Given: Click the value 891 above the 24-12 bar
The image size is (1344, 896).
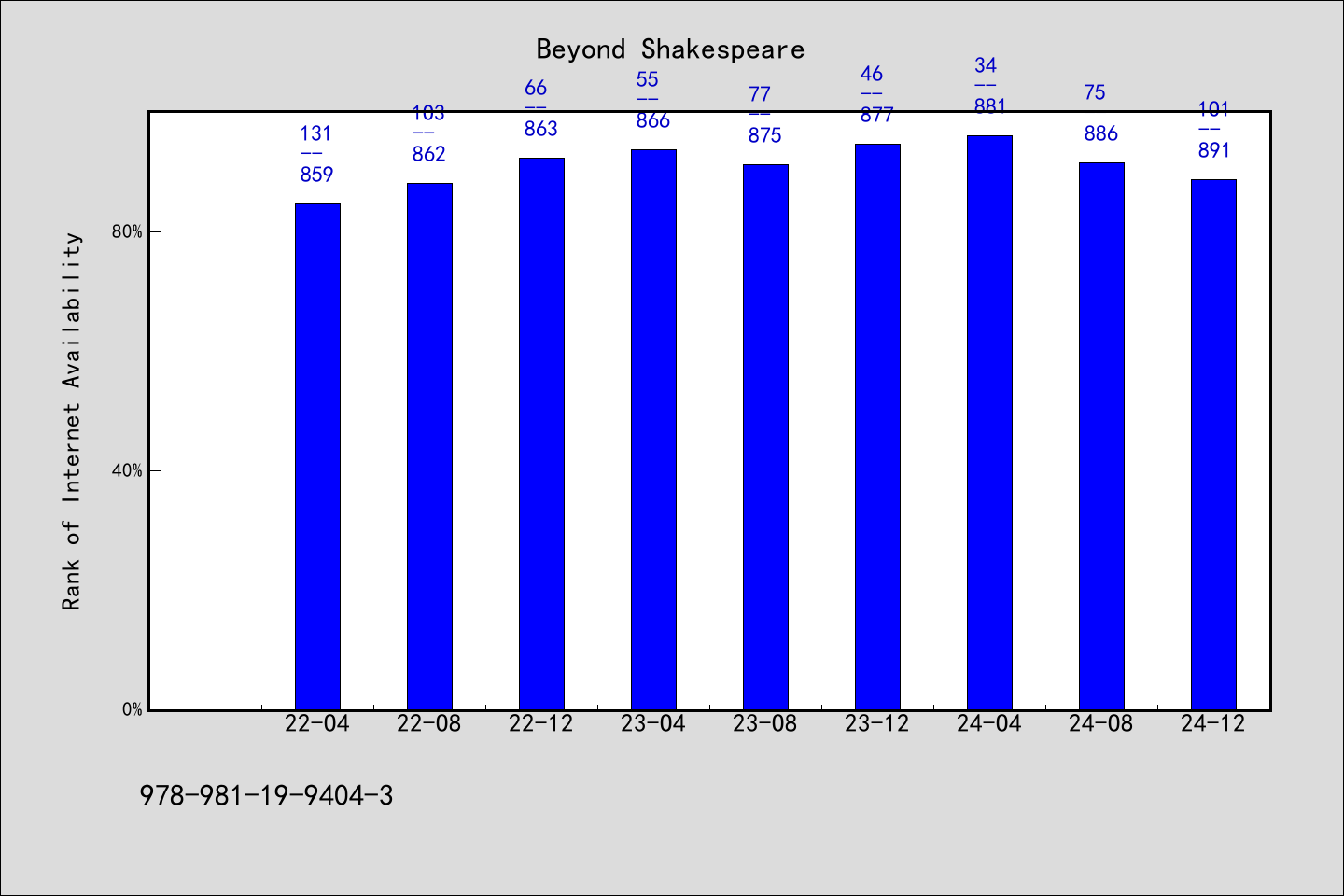Looking at the screenshot, I should (1214, 150).
